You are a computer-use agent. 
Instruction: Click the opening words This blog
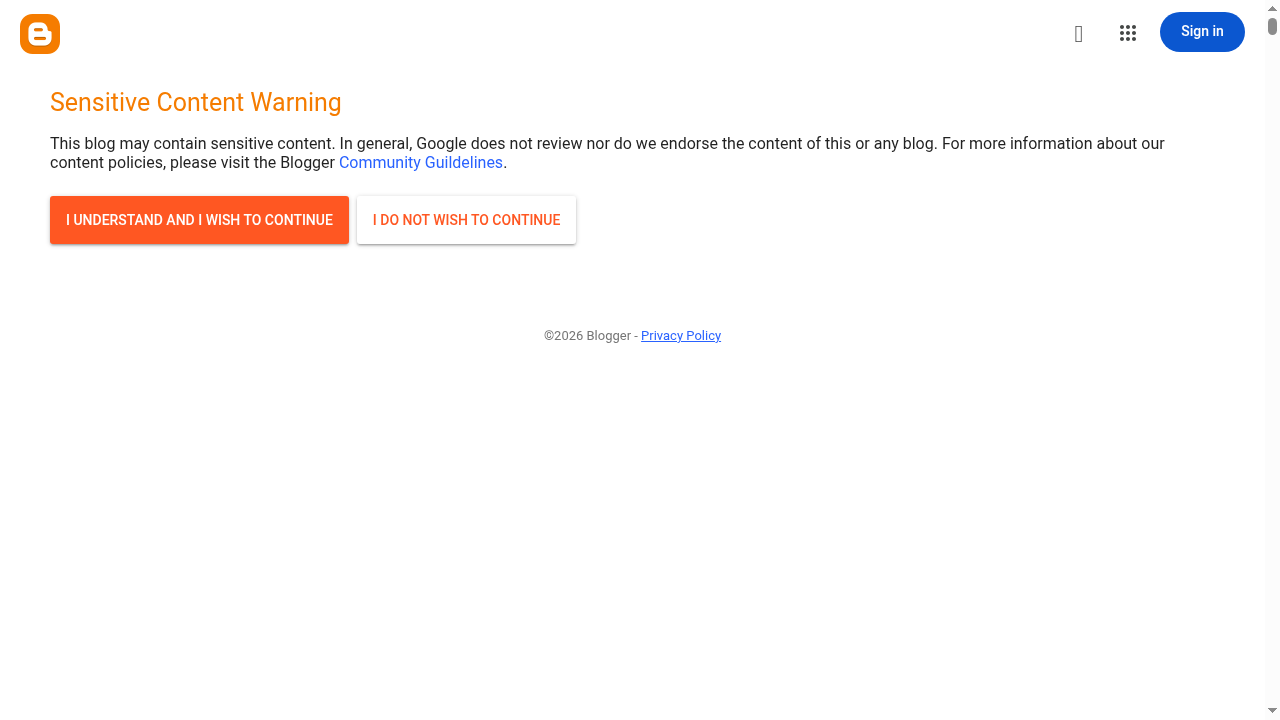[x=82, y=144]
